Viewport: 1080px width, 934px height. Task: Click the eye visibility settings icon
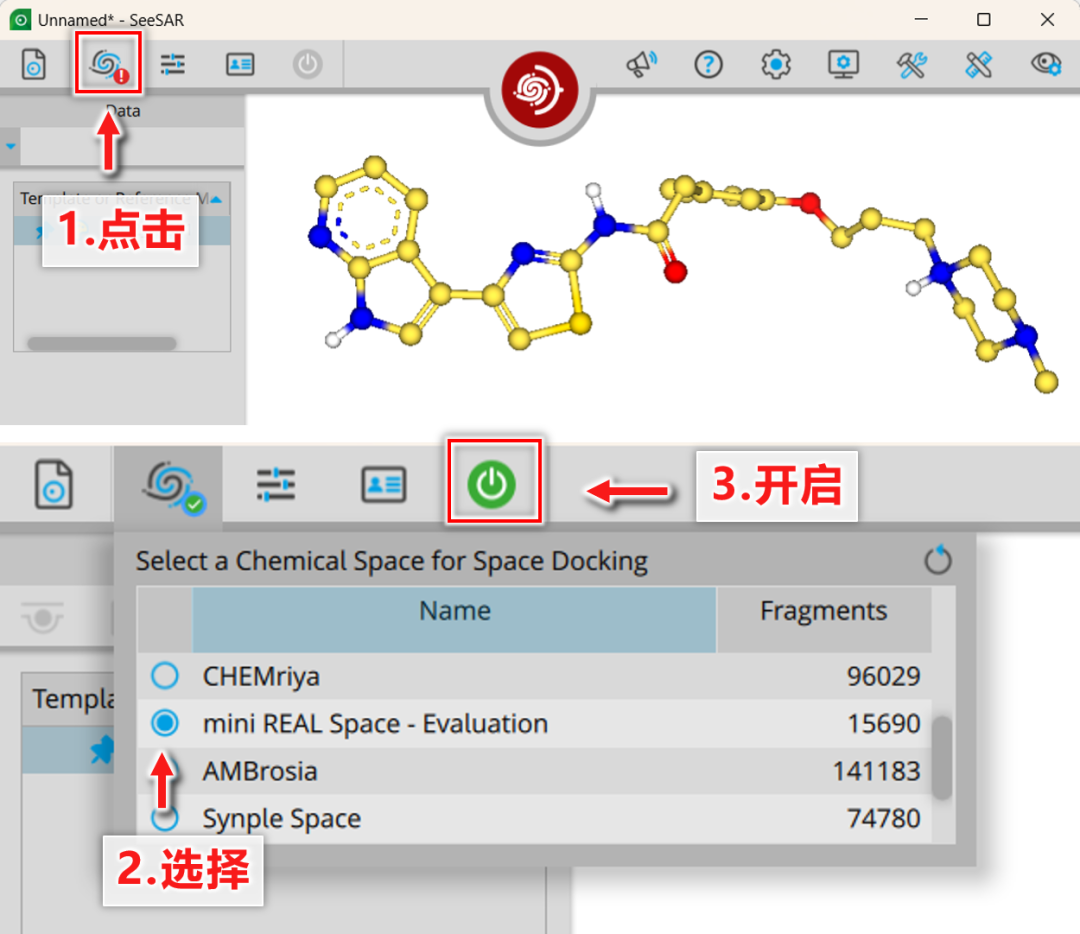point(1046,64)
